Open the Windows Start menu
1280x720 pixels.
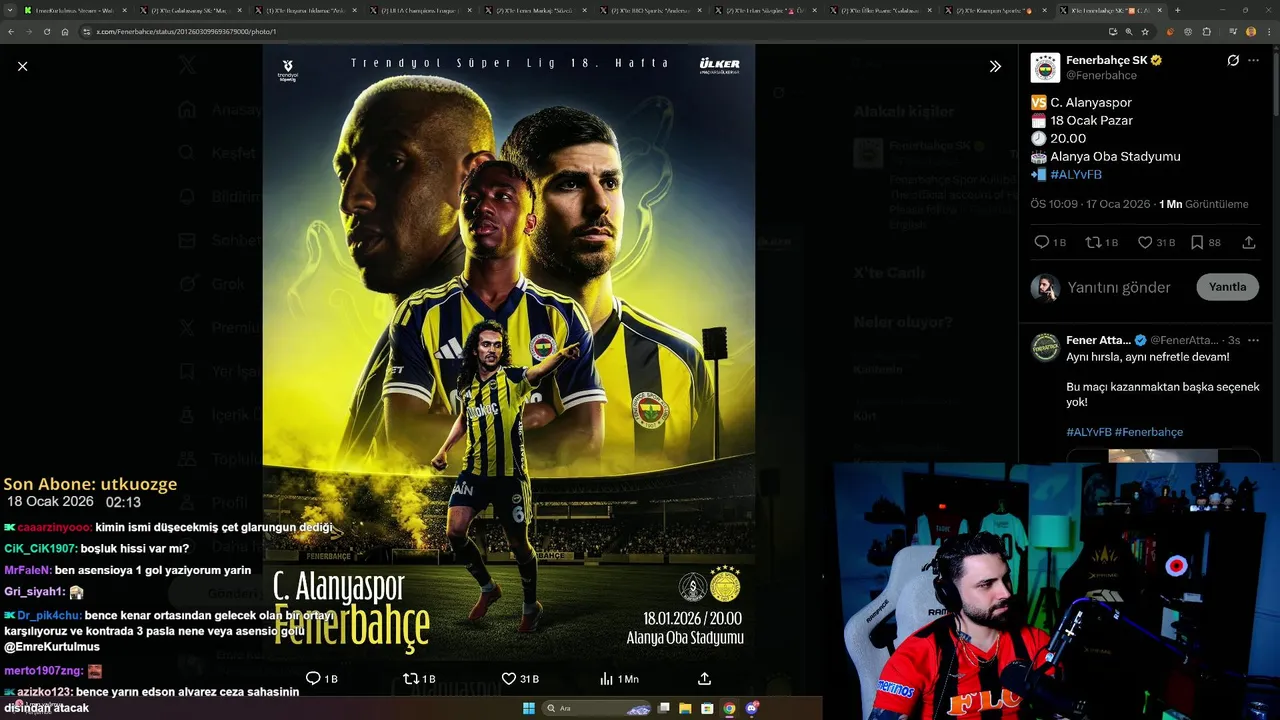click(528, 708)
